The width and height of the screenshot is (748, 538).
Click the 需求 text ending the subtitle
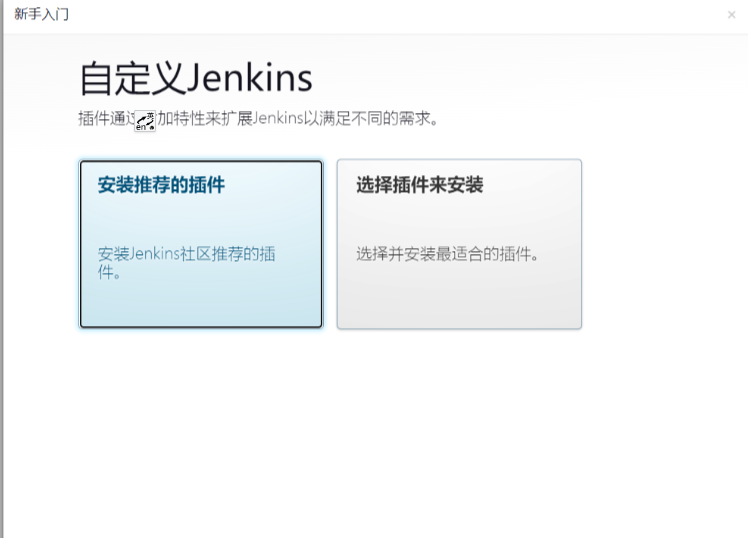click(414, 118)
